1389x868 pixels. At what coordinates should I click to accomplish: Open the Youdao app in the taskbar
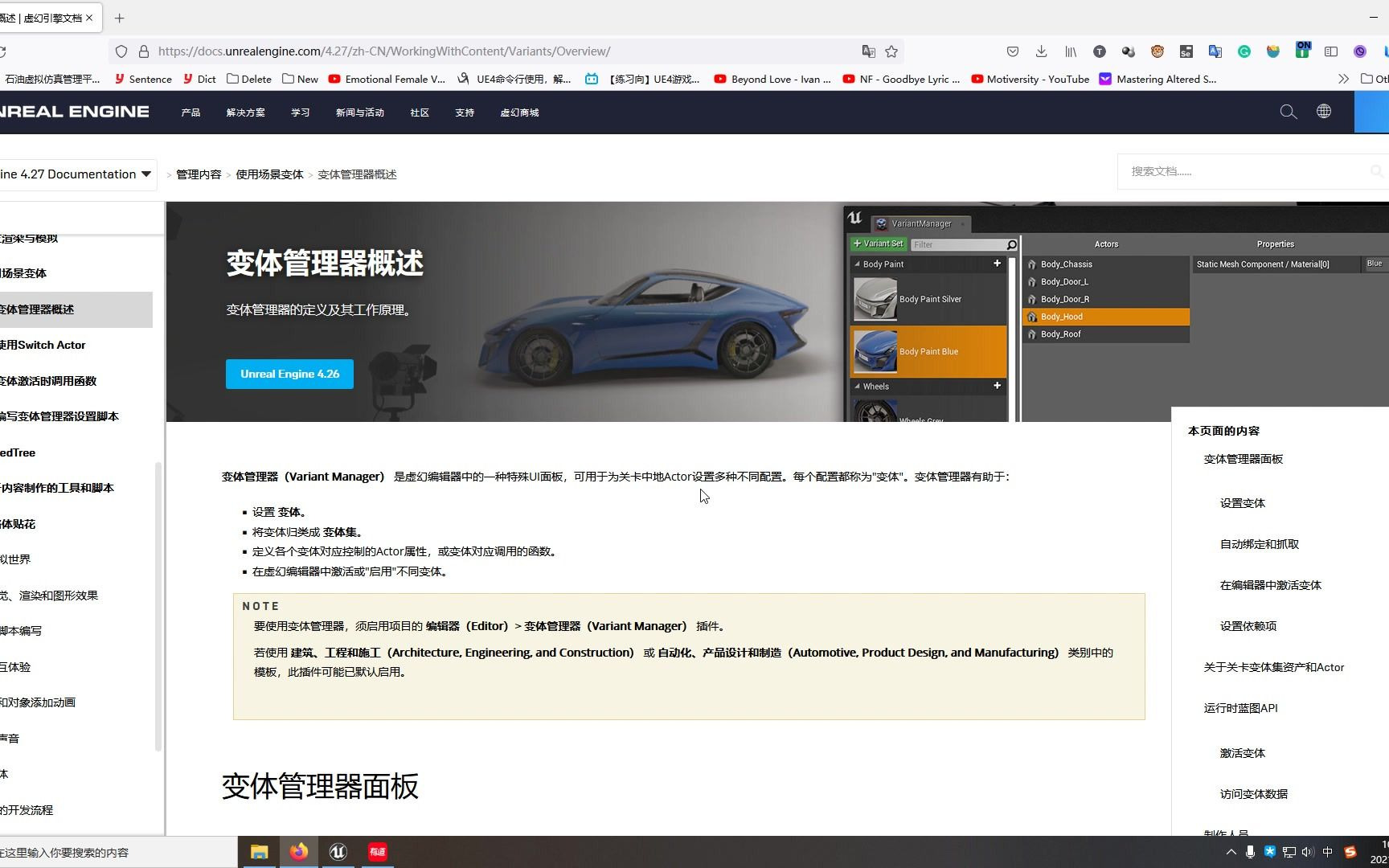coord(378,852)
